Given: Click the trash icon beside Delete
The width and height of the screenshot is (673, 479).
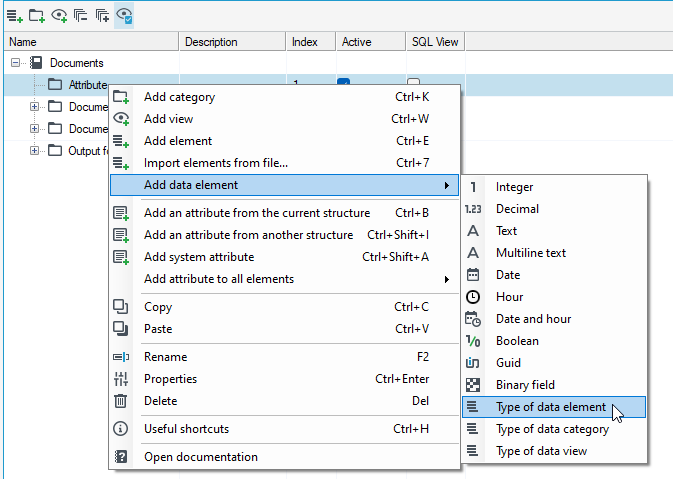Looking at the screenshot, I should [x=121, y=400].
